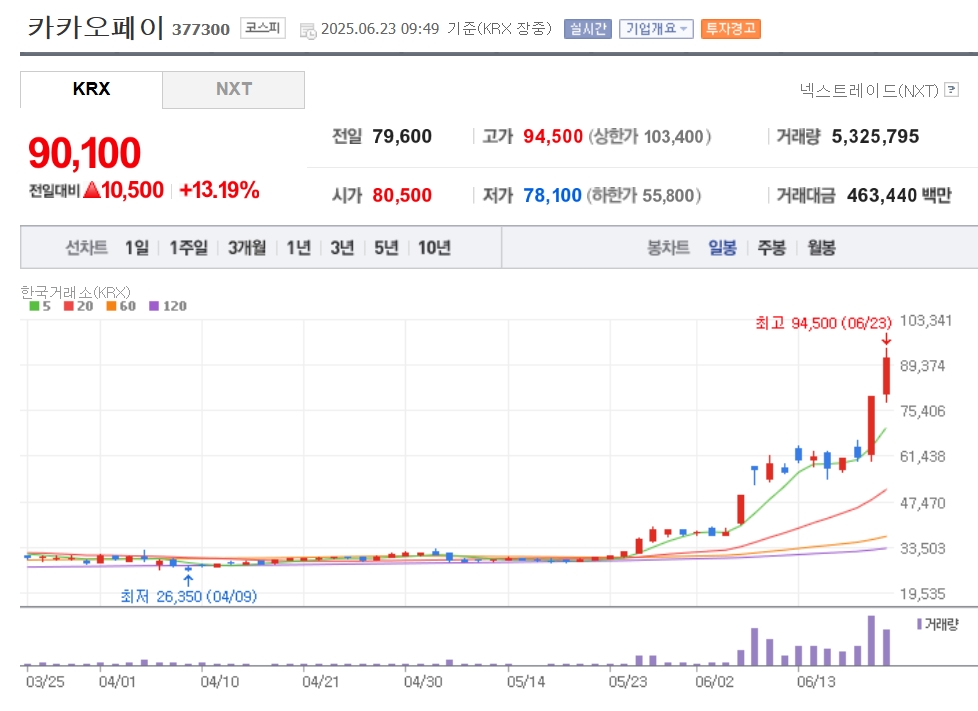Click the 103,341 price axis label
Viewport: 978px width, 711px height.
point(926,321)
